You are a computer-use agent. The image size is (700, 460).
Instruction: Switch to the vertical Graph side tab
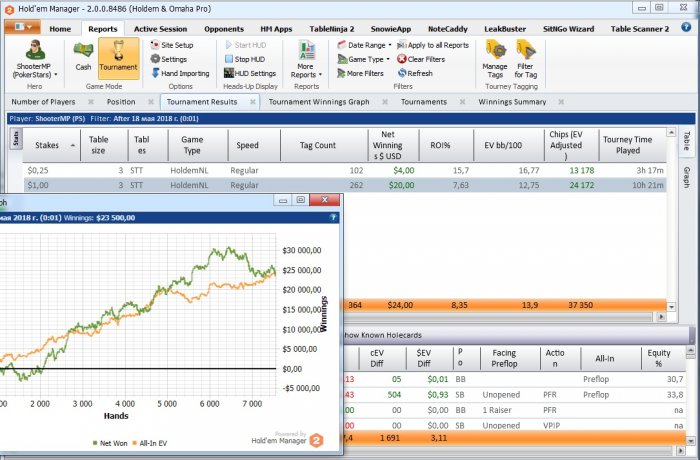click(687, 177)
